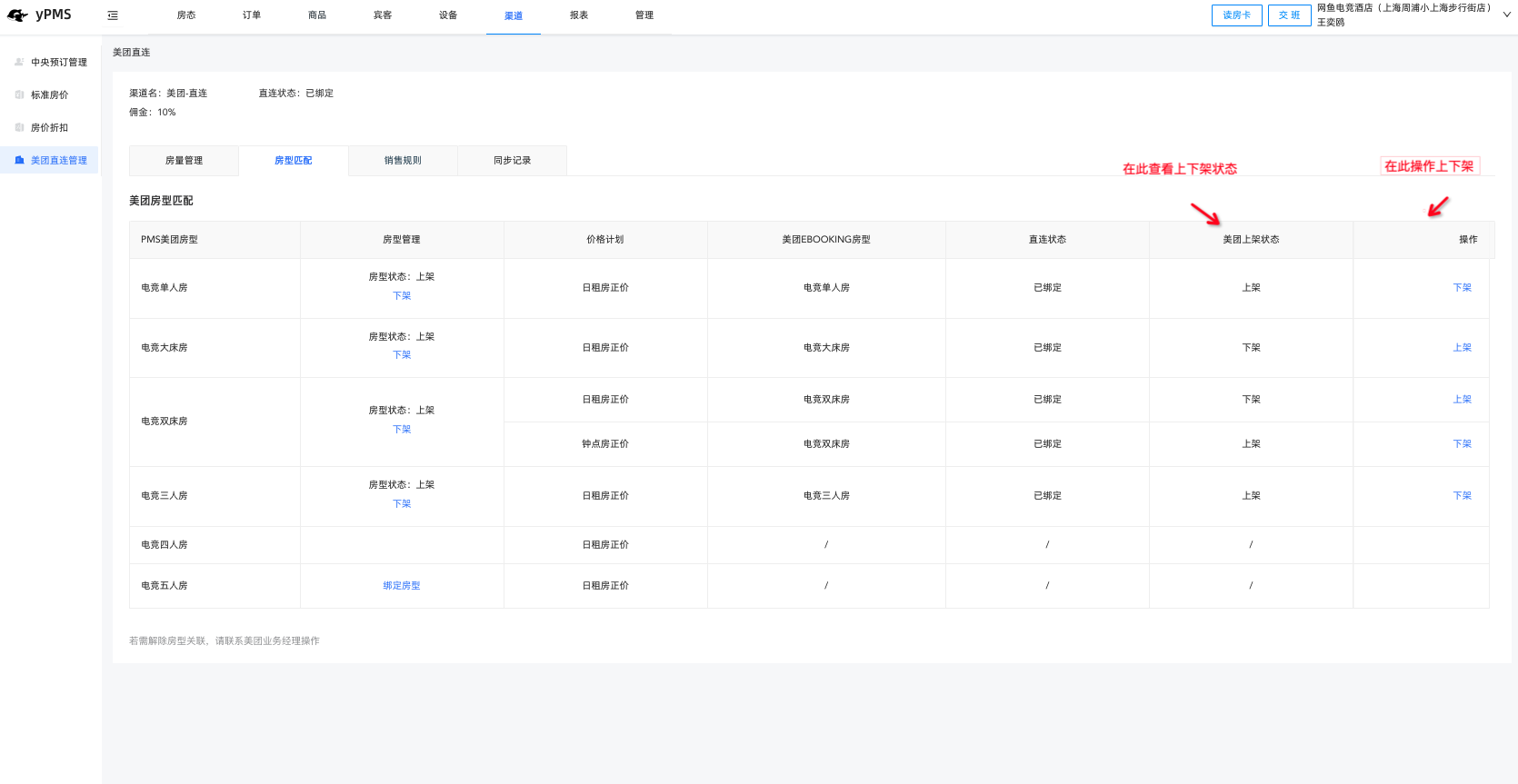Open the 商品 top menu
Image resolution: width=1518 pixels, height=784 pixels.
(317, 15)
